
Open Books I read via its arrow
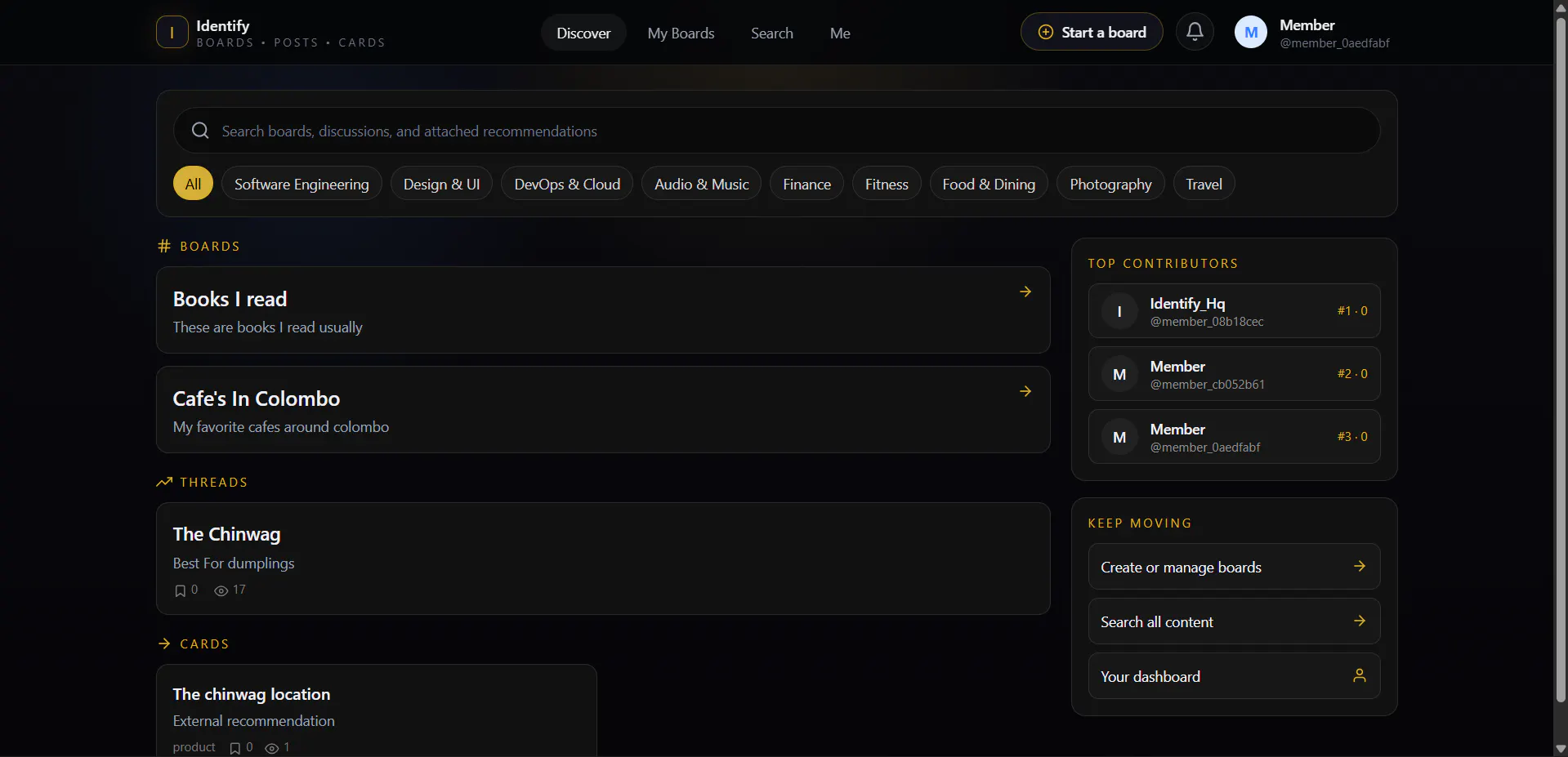pyautogui.click(x=1025, y=292)
